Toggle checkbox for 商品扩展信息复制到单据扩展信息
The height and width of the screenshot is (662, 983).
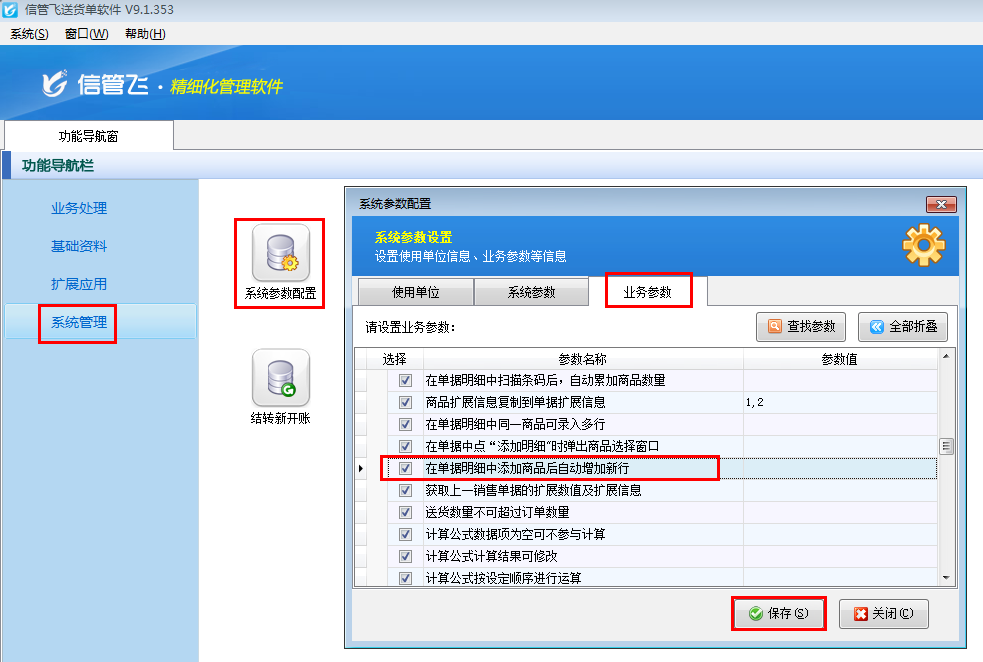coord(406,402)
